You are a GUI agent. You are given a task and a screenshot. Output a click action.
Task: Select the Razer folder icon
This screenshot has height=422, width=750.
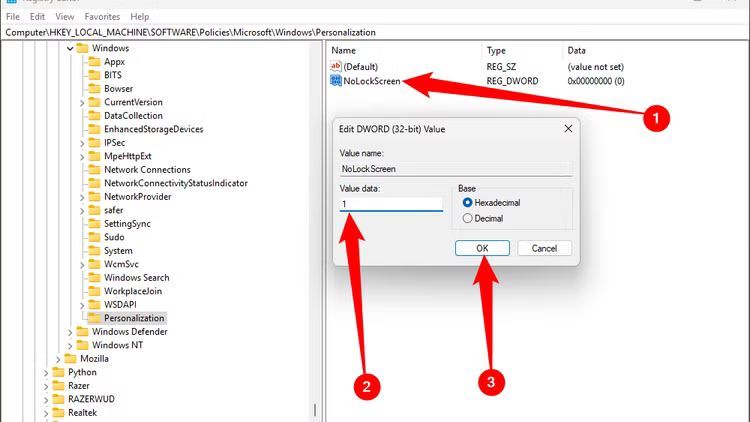tap(58, 385)
